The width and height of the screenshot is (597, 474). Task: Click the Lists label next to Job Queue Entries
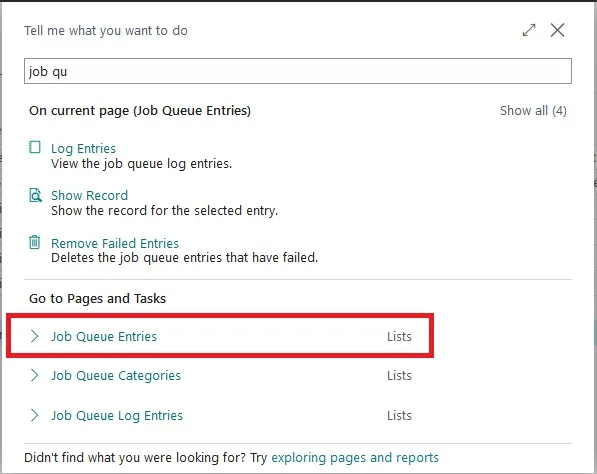point(399,337)
